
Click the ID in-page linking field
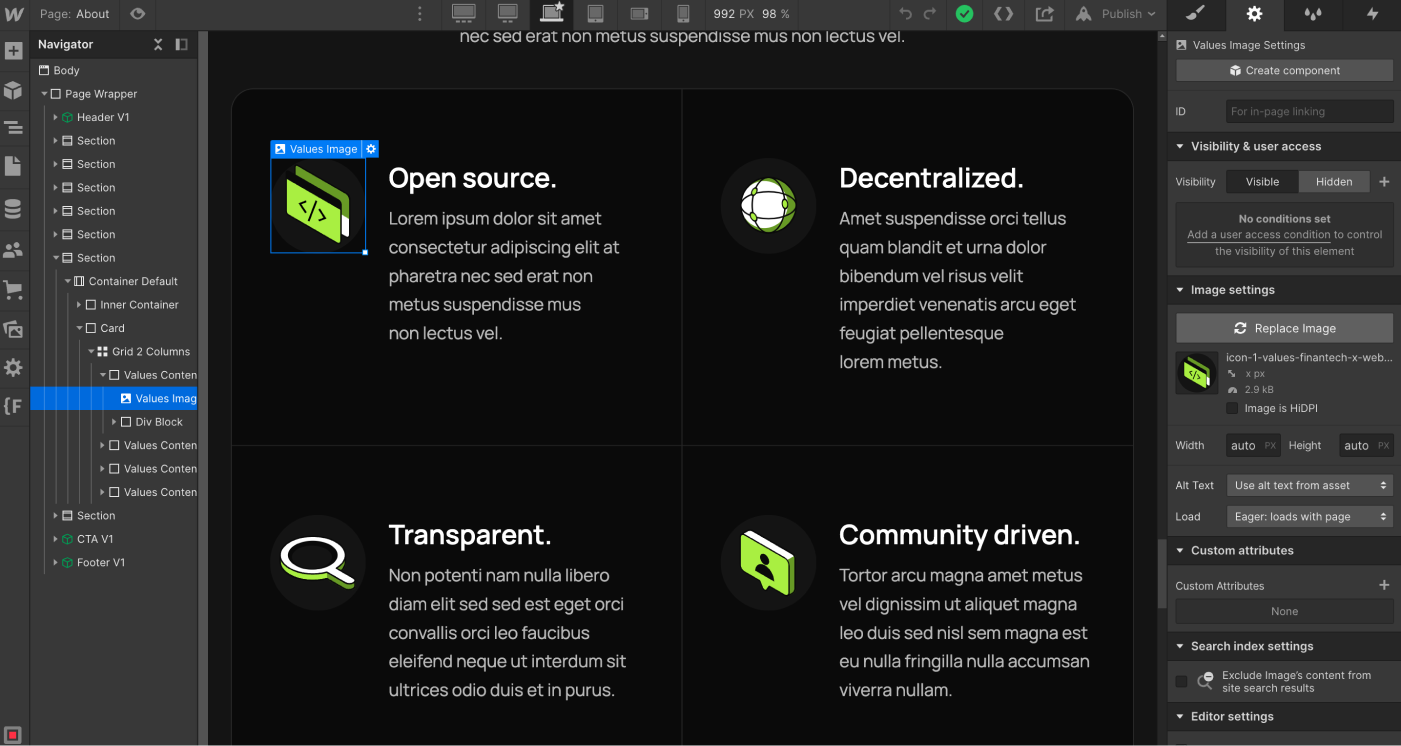click(x=1309, y=112)
